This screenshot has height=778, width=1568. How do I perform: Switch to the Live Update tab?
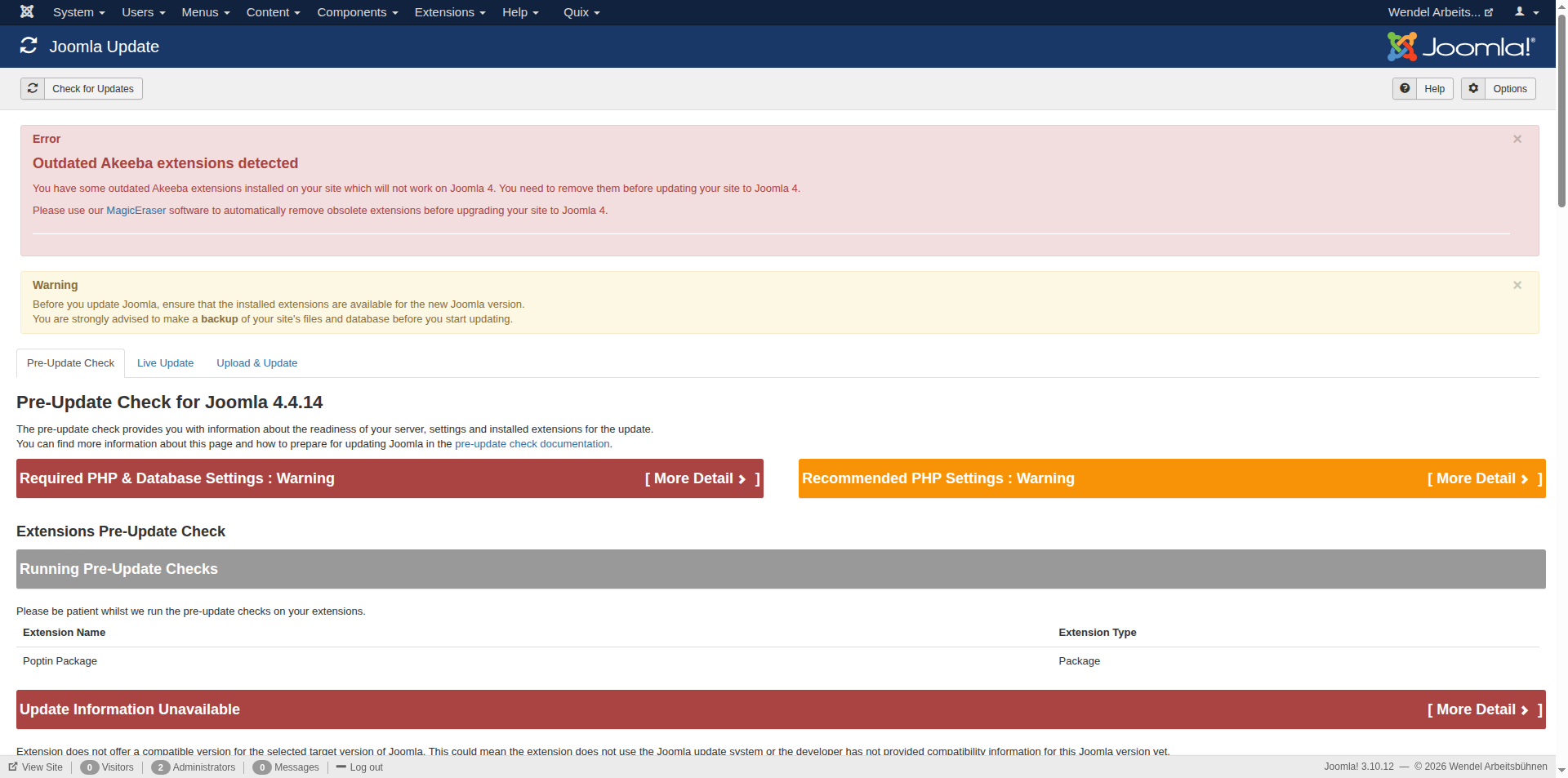point(165,363)
